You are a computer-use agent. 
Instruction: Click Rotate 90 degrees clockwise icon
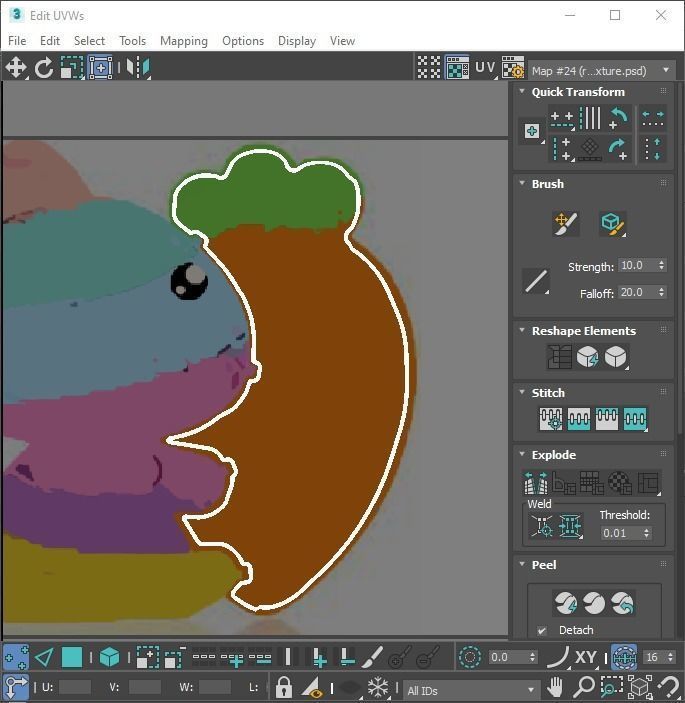(x=619, y=149)
